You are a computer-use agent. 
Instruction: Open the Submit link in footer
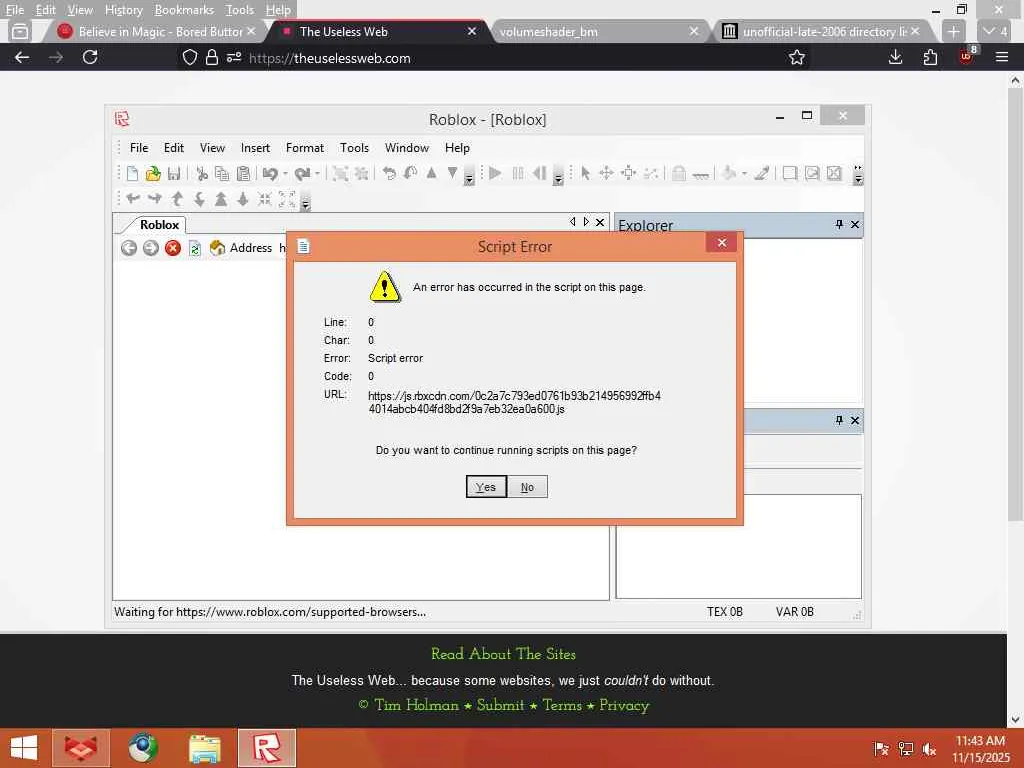[x=500, y=705]
